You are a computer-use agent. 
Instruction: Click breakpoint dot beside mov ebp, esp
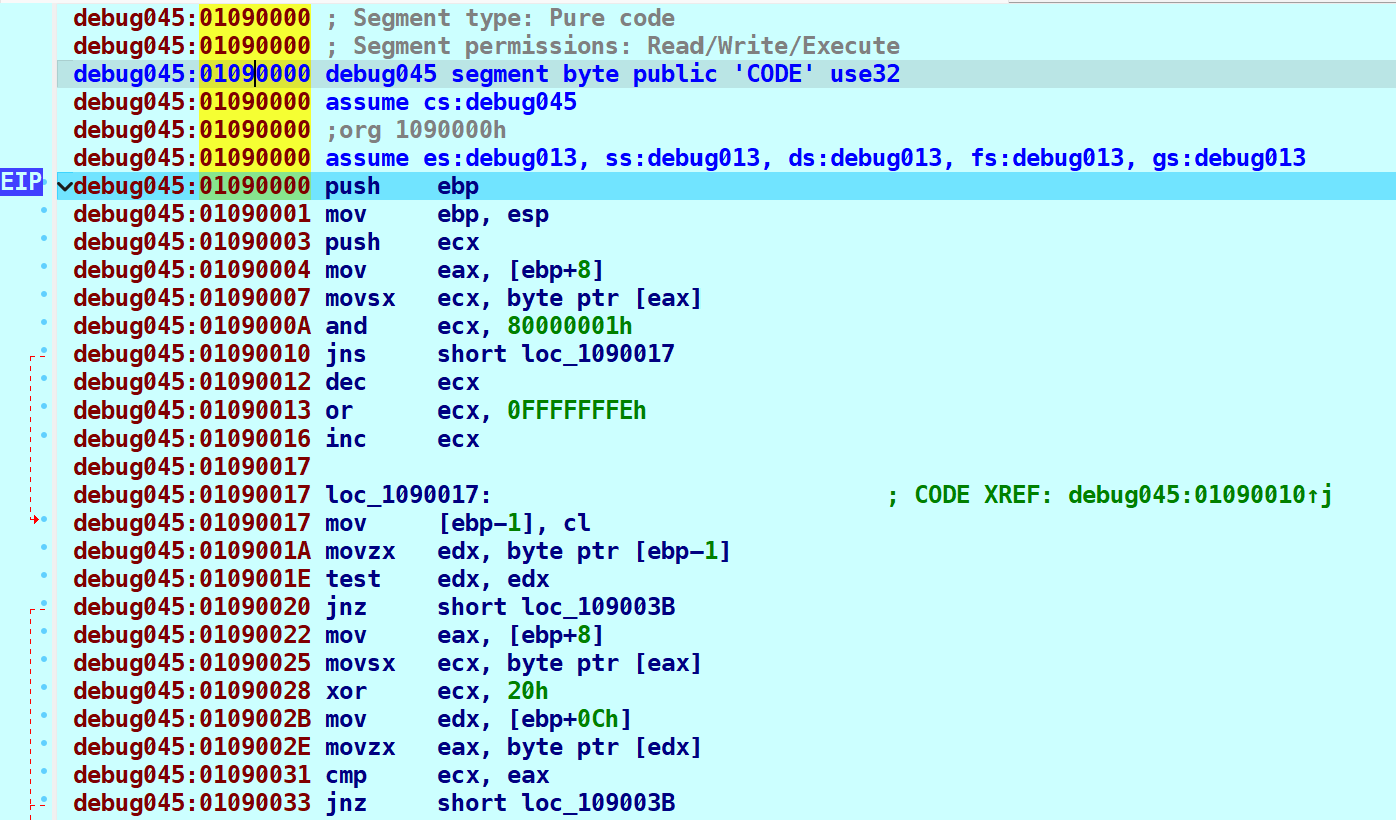tap(43, 211)
